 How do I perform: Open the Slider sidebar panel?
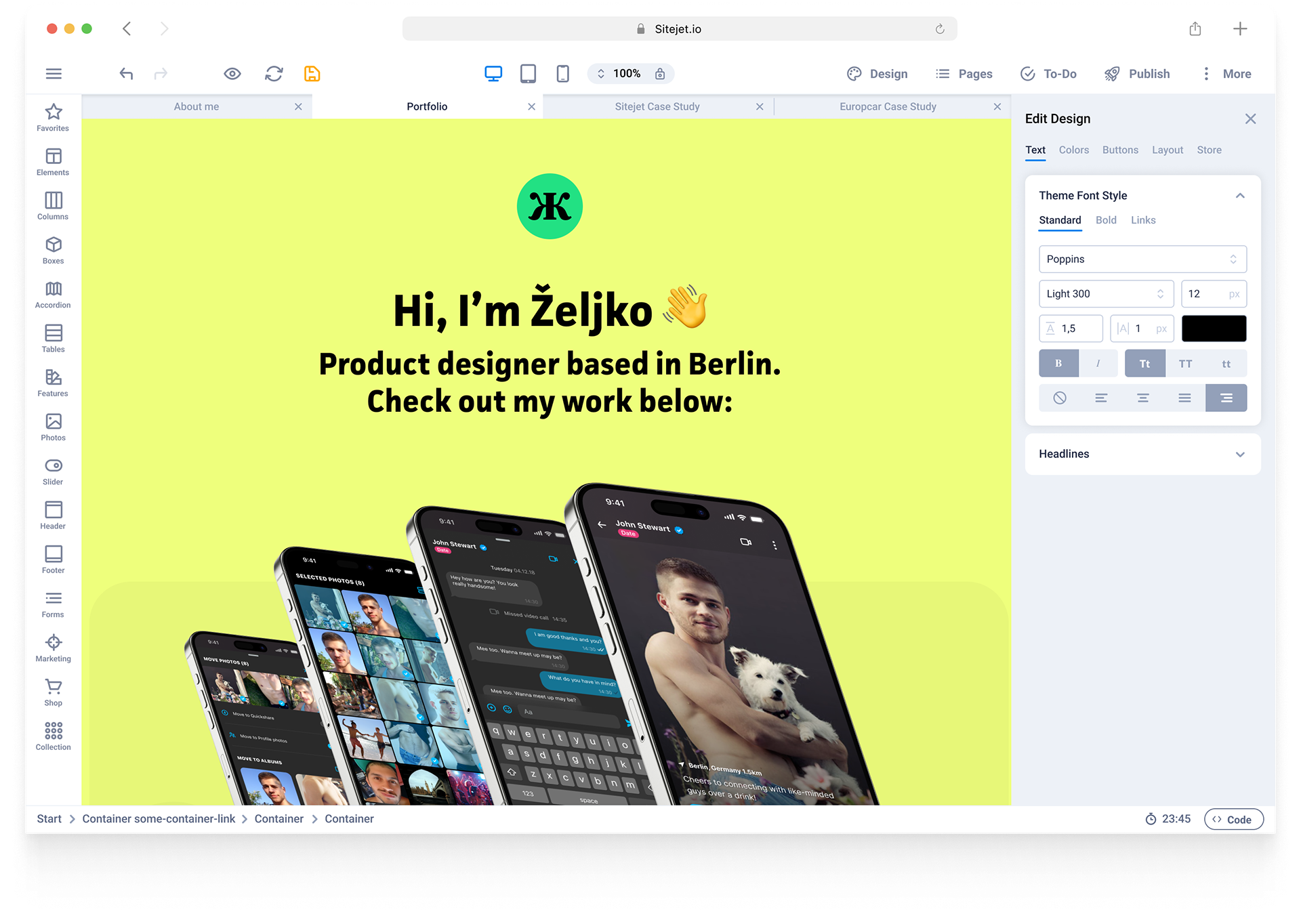coord(53,471)
